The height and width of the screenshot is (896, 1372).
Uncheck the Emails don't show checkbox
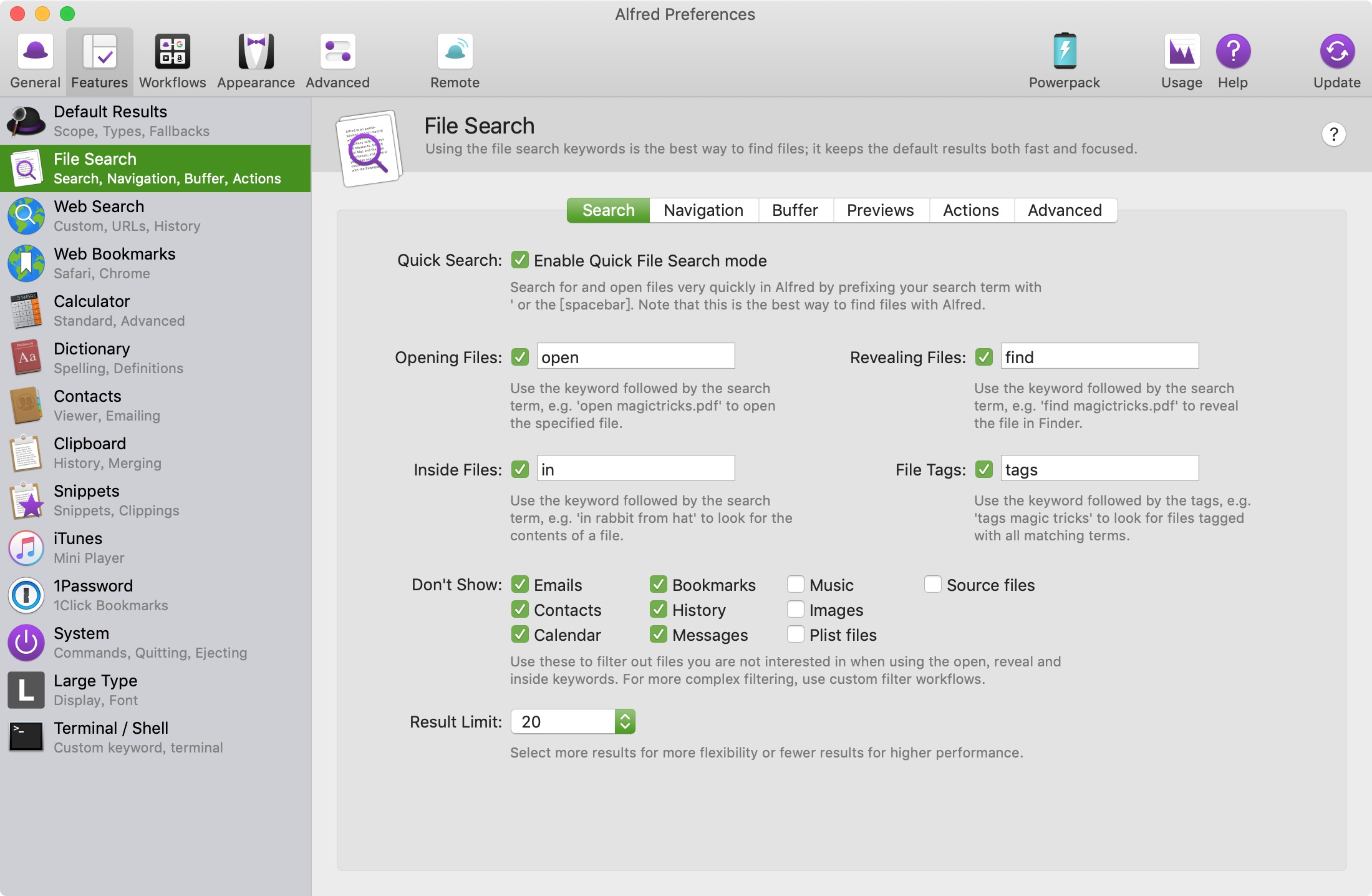520,584
